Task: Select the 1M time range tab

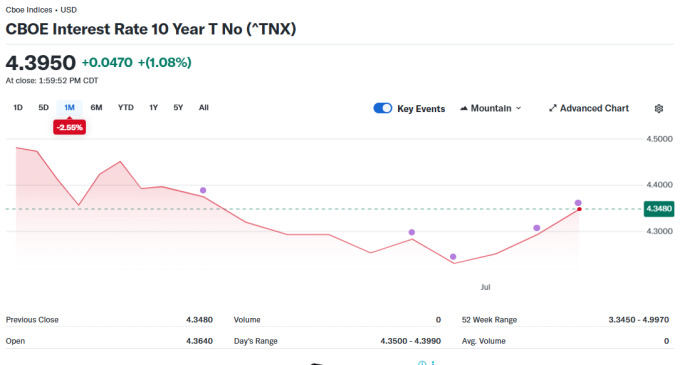Action: pyautogui.click(x=69, y=108)
